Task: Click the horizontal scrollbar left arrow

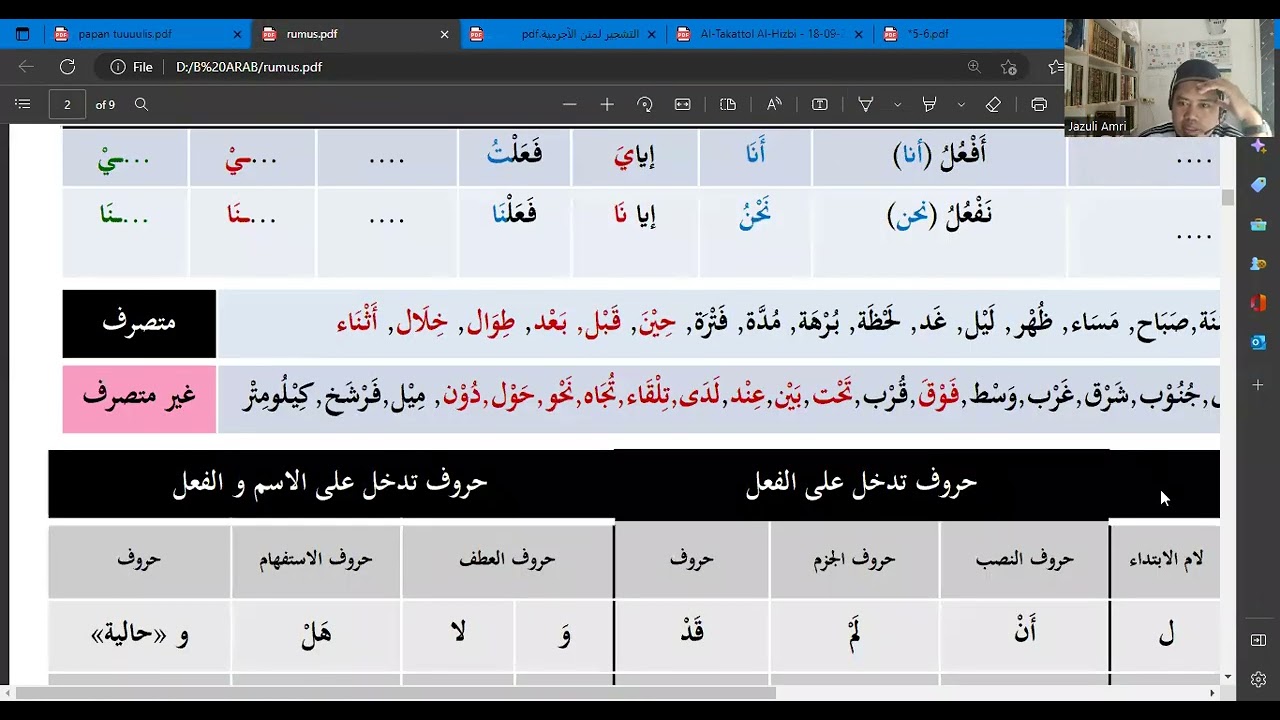Action: 8,692
